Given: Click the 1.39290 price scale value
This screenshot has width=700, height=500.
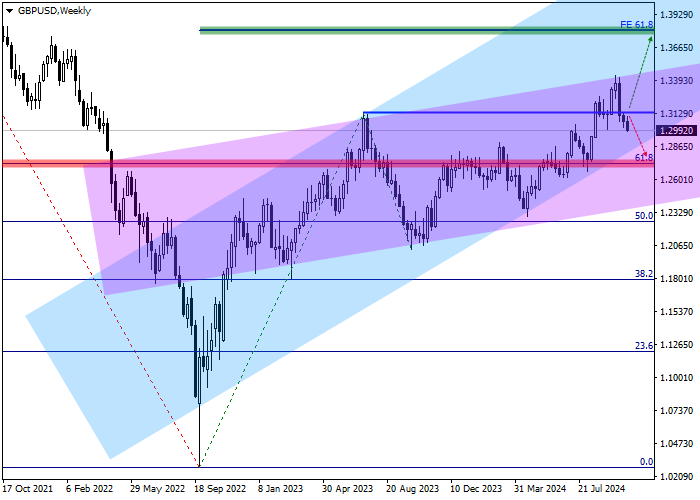Looking at the screenshot, I should click(677, 15).
